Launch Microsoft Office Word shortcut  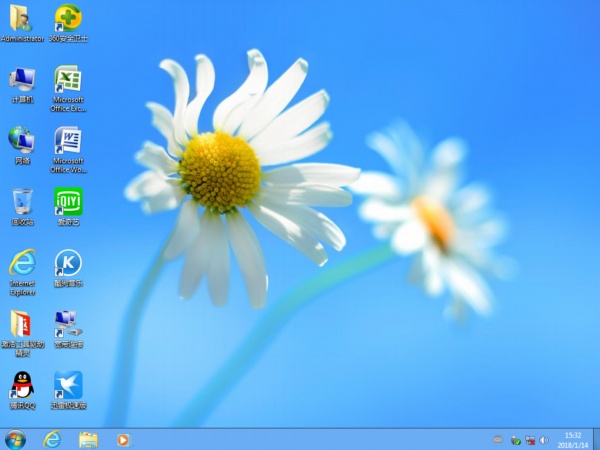(68, 140)
